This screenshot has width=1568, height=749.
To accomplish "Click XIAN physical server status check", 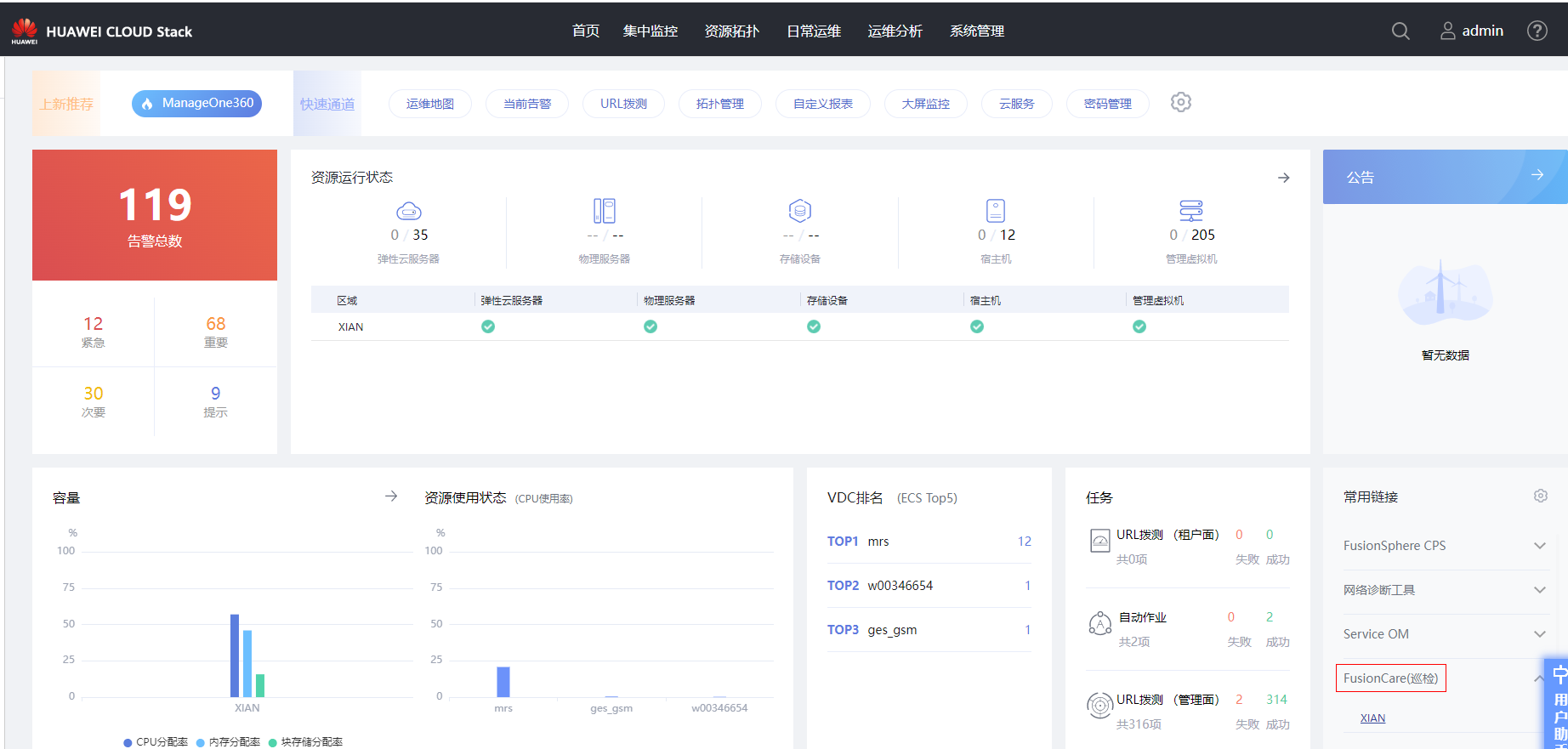I will 650,326.
